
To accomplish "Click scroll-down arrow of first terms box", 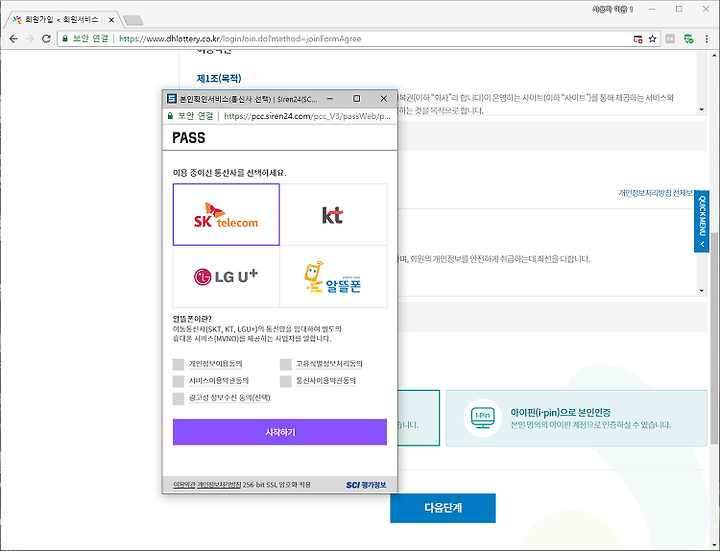I will coord(701,110).
